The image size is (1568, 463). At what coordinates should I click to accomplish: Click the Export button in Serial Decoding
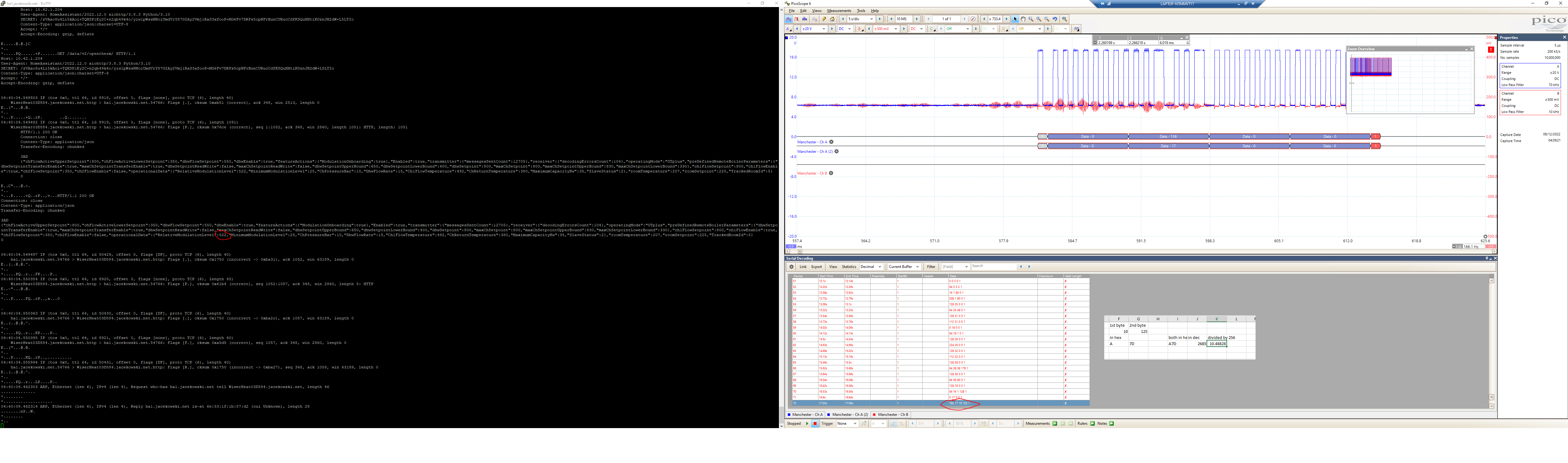[816, 266]
